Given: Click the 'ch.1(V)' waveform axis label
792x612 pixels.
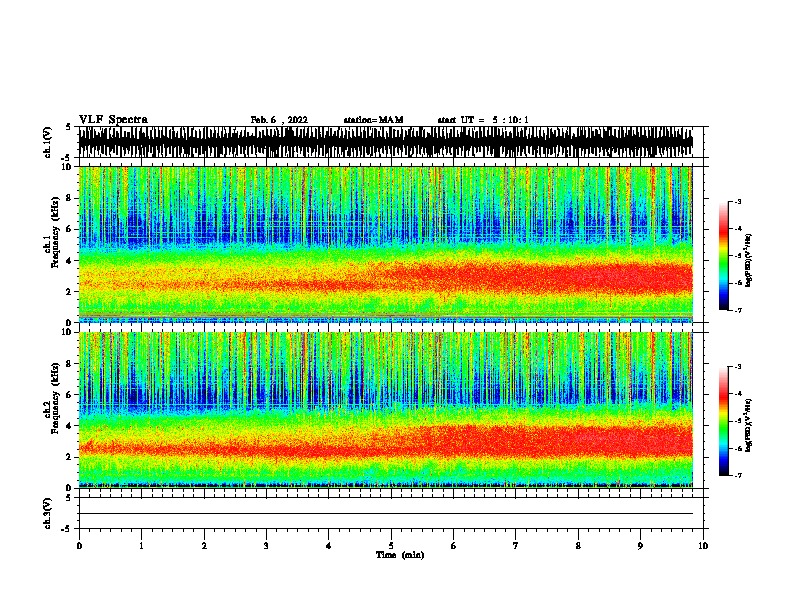Looking at the screenshot, I should (48, 142).
